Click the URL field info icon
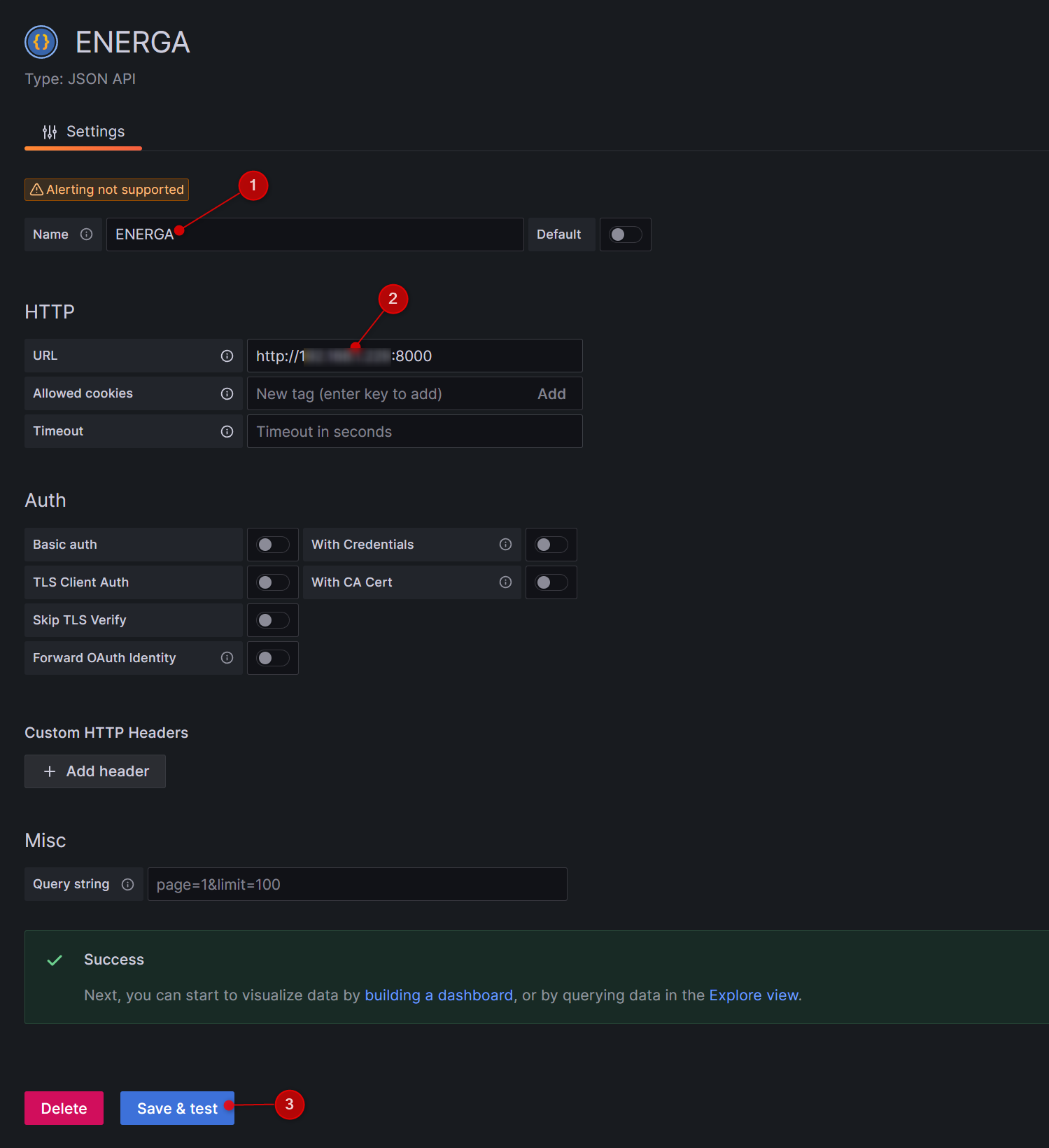Viewport: 1049px width, 1148px height. (227, 356)
